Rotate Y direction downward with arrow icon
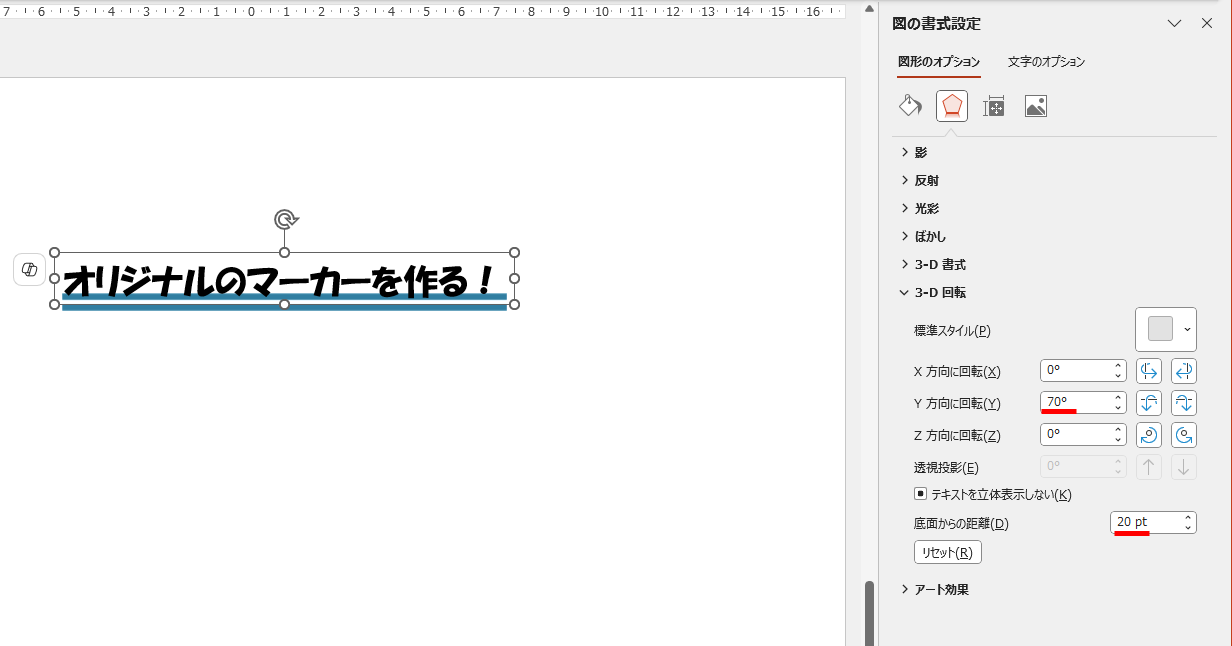Viewport: 1232px width, 646px height. 1183,402
